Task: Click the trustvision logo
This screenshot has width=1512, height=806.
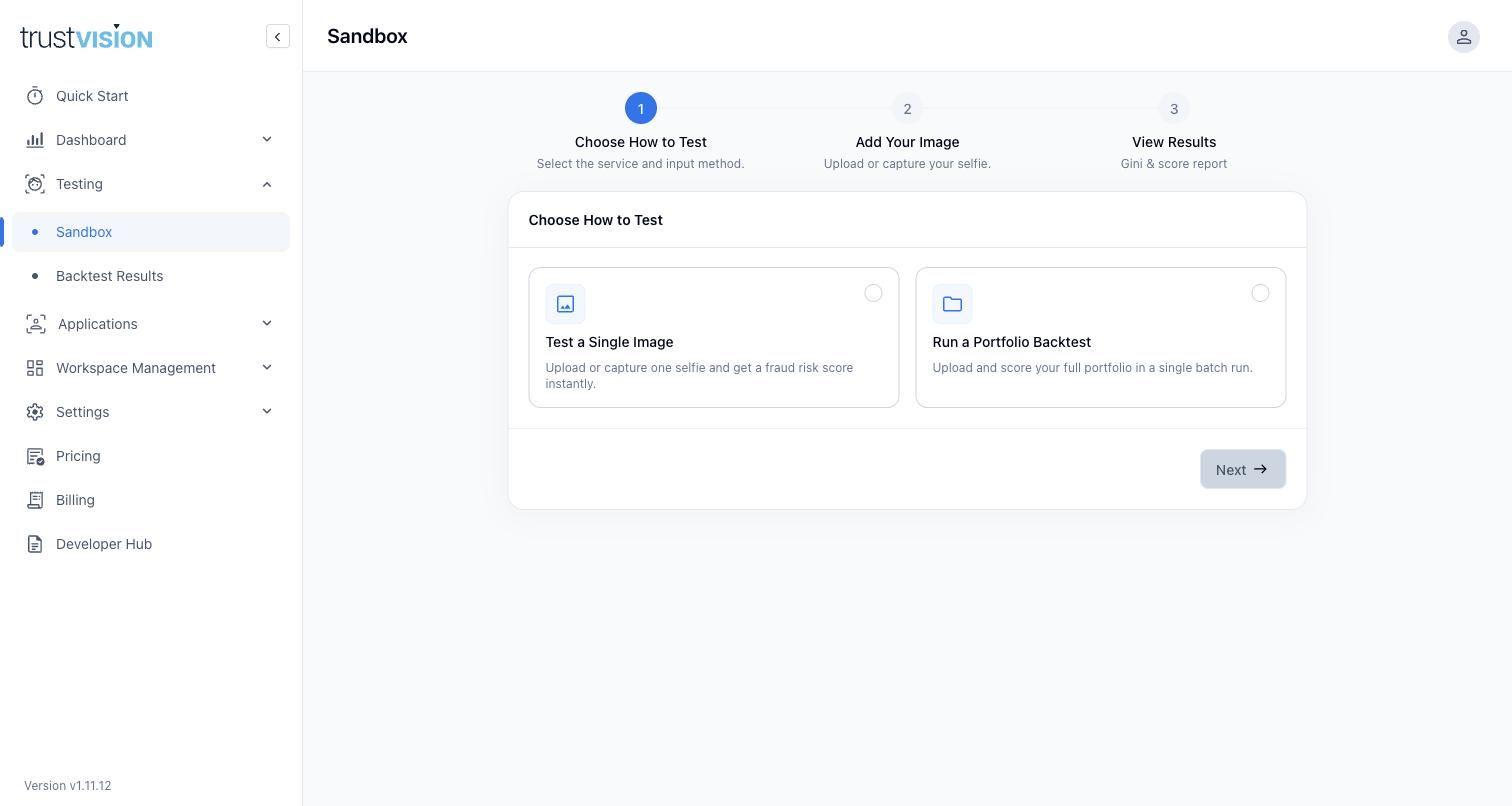Action: pos(86,37)
